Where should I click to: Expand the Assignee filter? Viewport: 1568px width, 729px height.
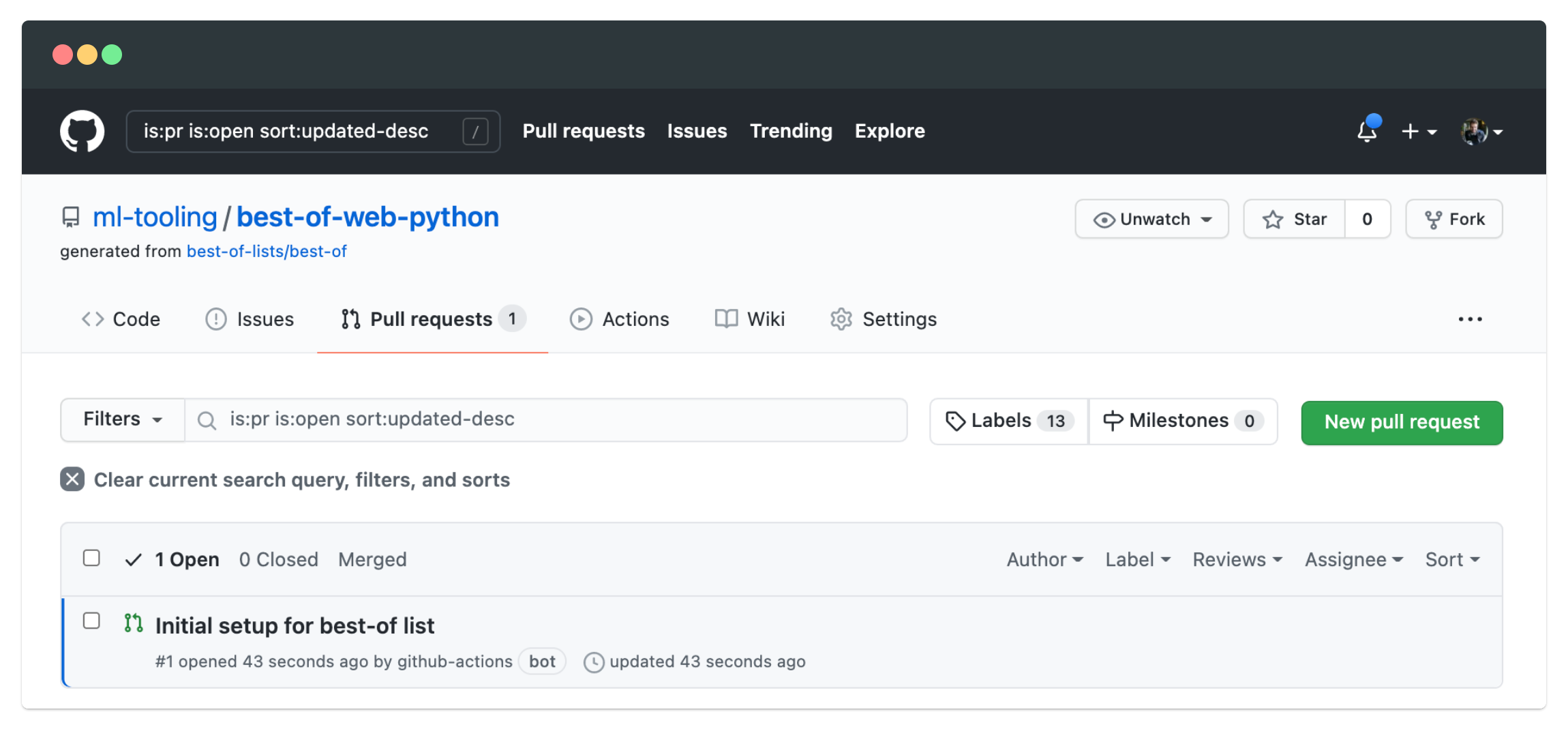click(1353, 559)
